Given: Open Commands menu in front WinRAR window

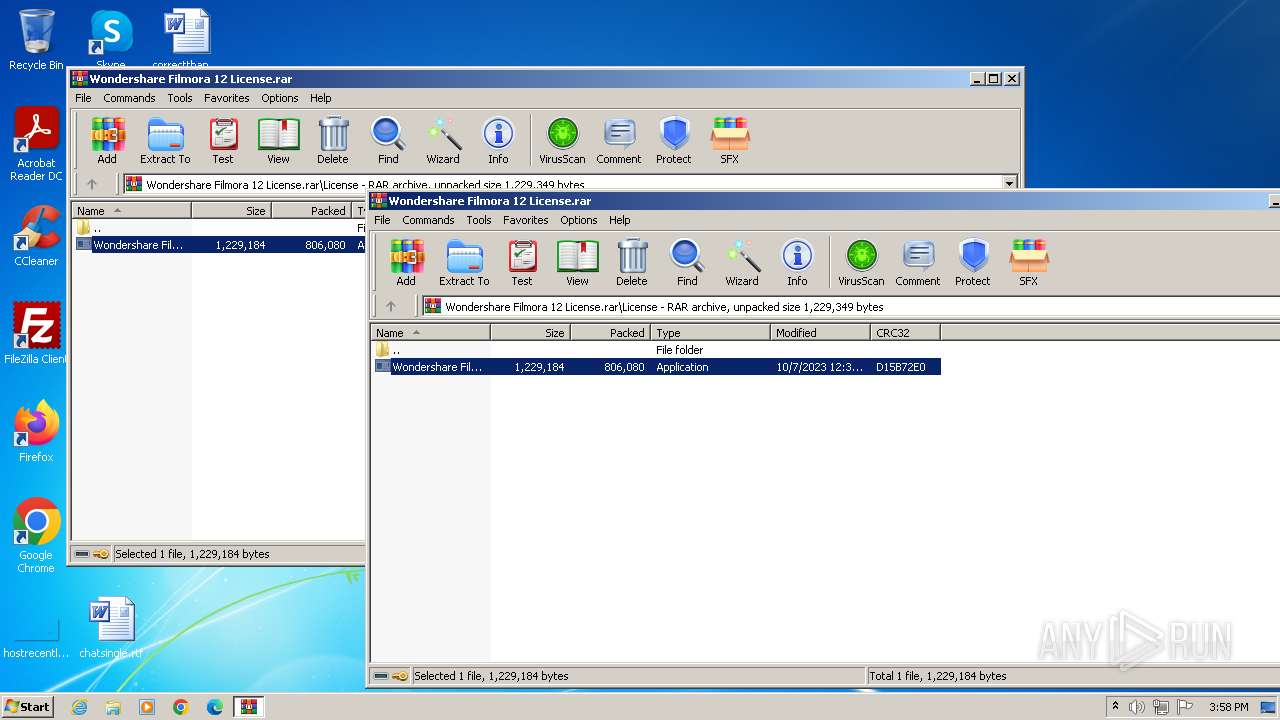Looking at the screenshot, I should [x=428, y=220].
